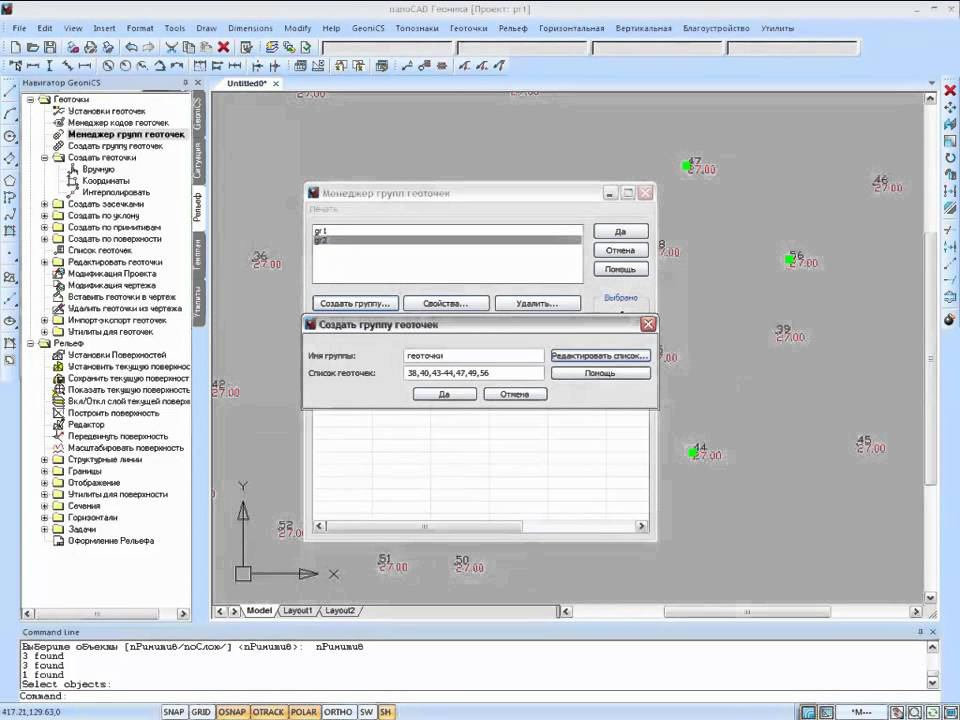Image resolution: width=960 pixels, height=720 pixels.
Task: Click the drawing area horizontal scrollbar thumb
Action: (x=747, y=612)
